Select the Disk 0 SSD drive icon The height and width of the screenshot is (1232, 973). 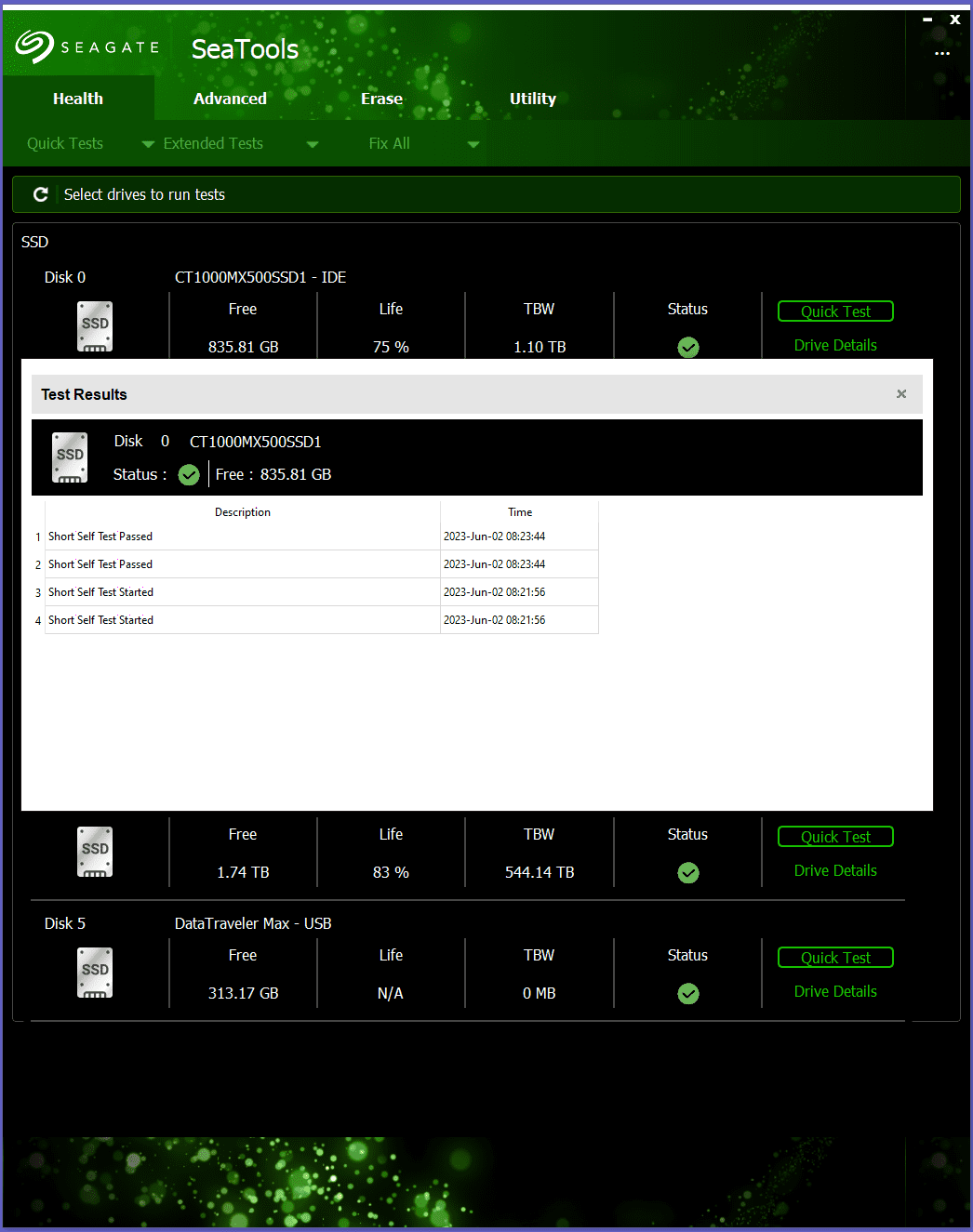(95, 326)
